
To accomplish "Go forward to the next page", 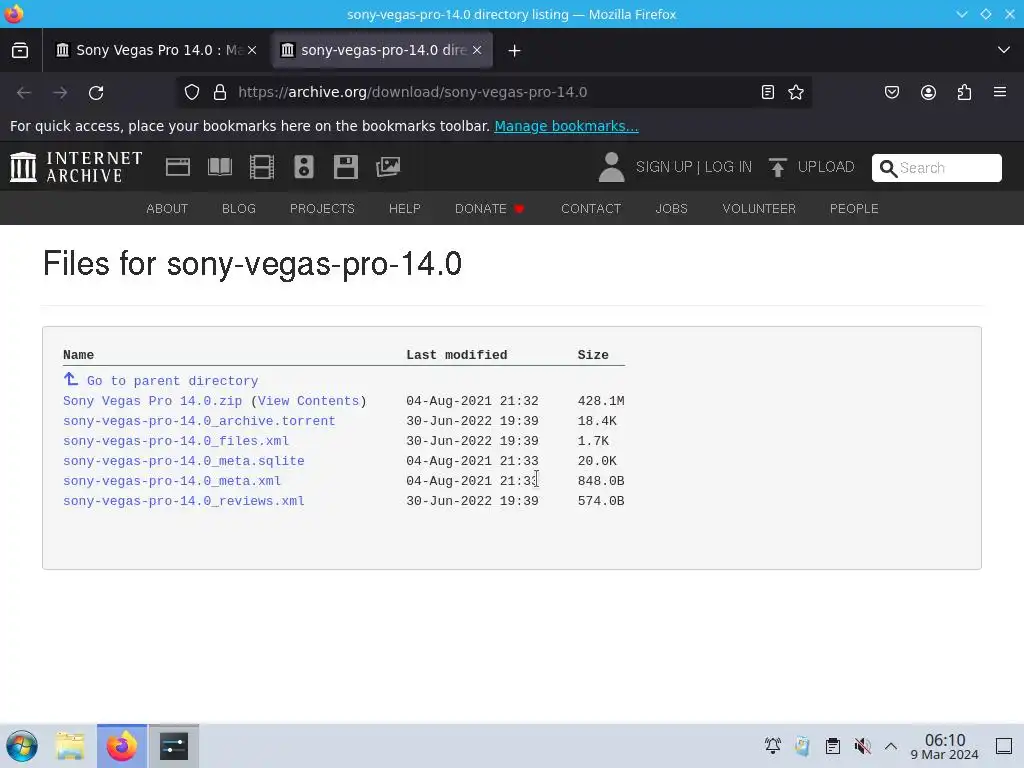I will pyautogui.click(x=60, y=93).
